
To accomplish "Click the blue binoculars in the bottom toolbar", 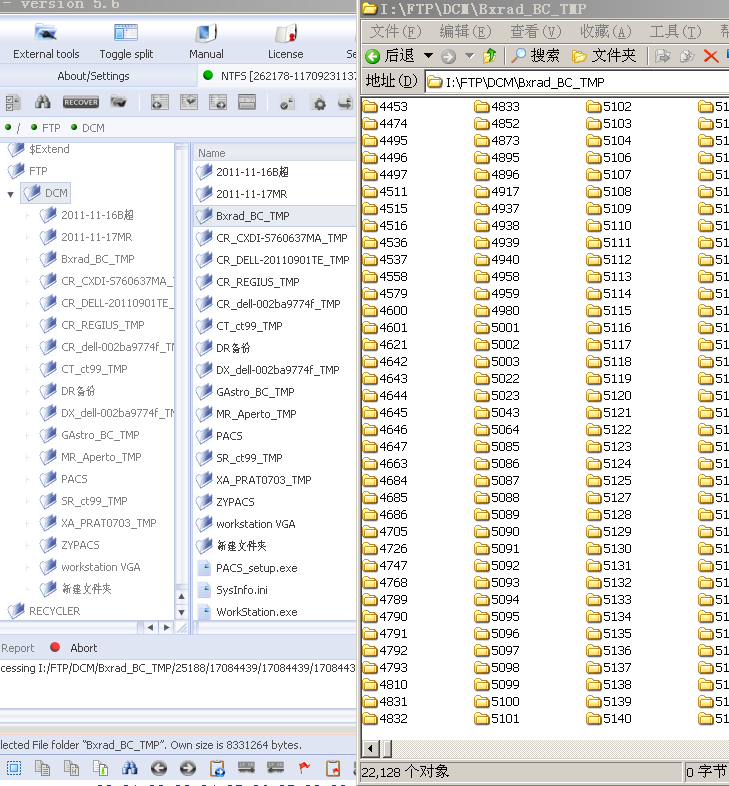I will [130, 768].
